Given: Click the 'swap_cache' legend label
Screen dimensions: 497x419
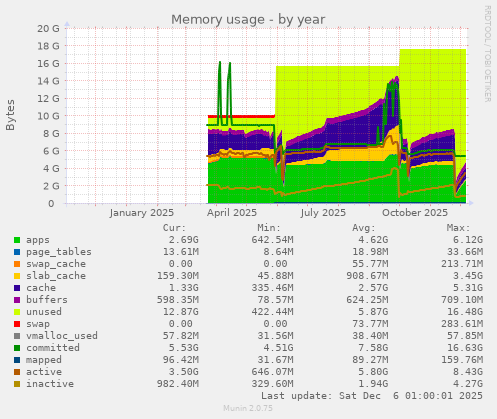Looking at the screenshot, I should 56,264.
